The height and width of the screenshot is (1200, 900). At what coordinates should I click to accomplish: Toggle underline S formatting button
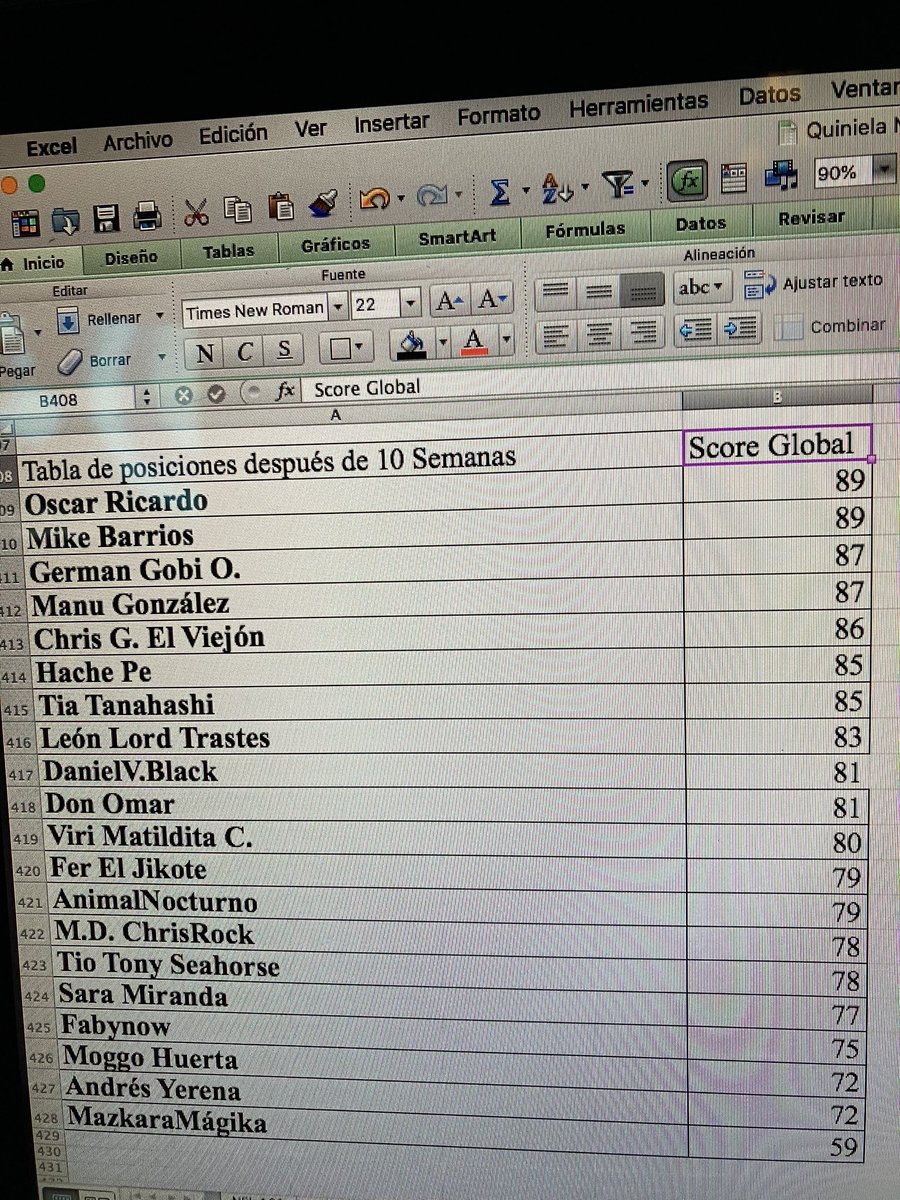(284, 348)
